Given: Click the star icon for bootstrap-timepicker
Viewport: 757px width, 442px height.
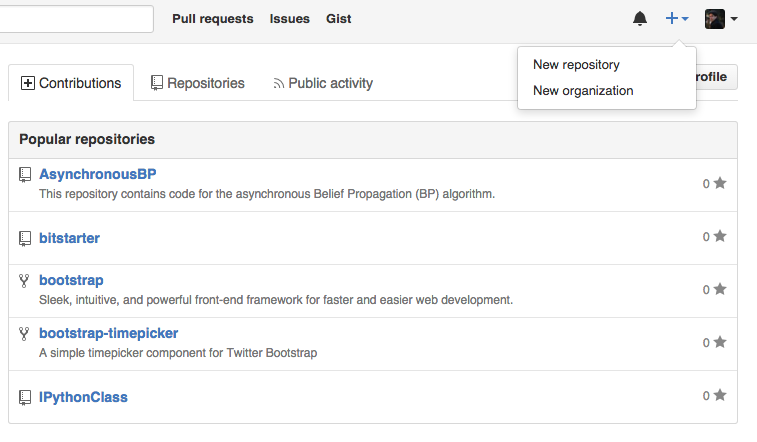Looking at the screenshot, I should point(720,342).
